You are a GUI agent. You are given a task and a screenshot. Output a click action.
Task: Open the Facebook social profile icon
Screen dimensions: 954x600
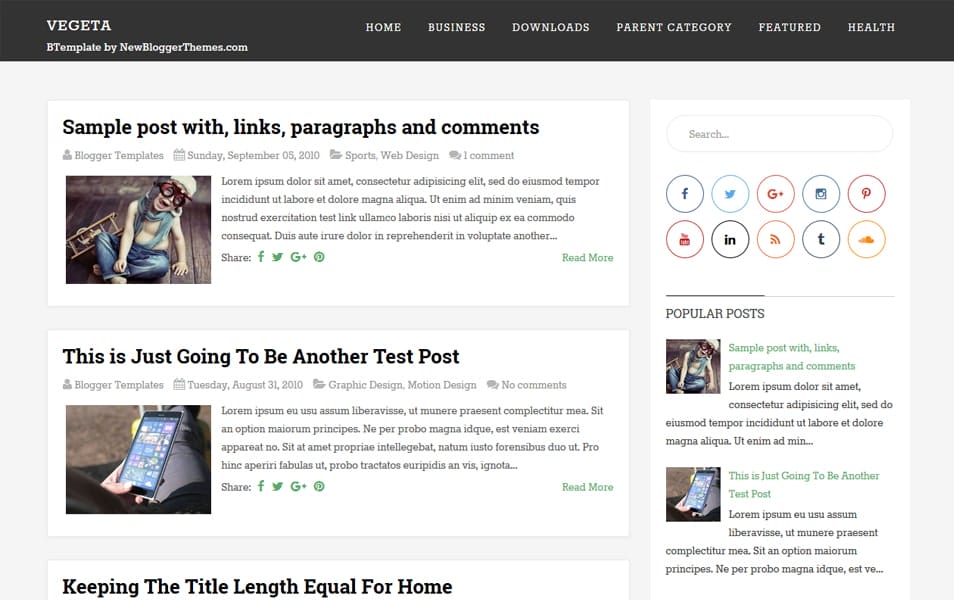point(684,193)
